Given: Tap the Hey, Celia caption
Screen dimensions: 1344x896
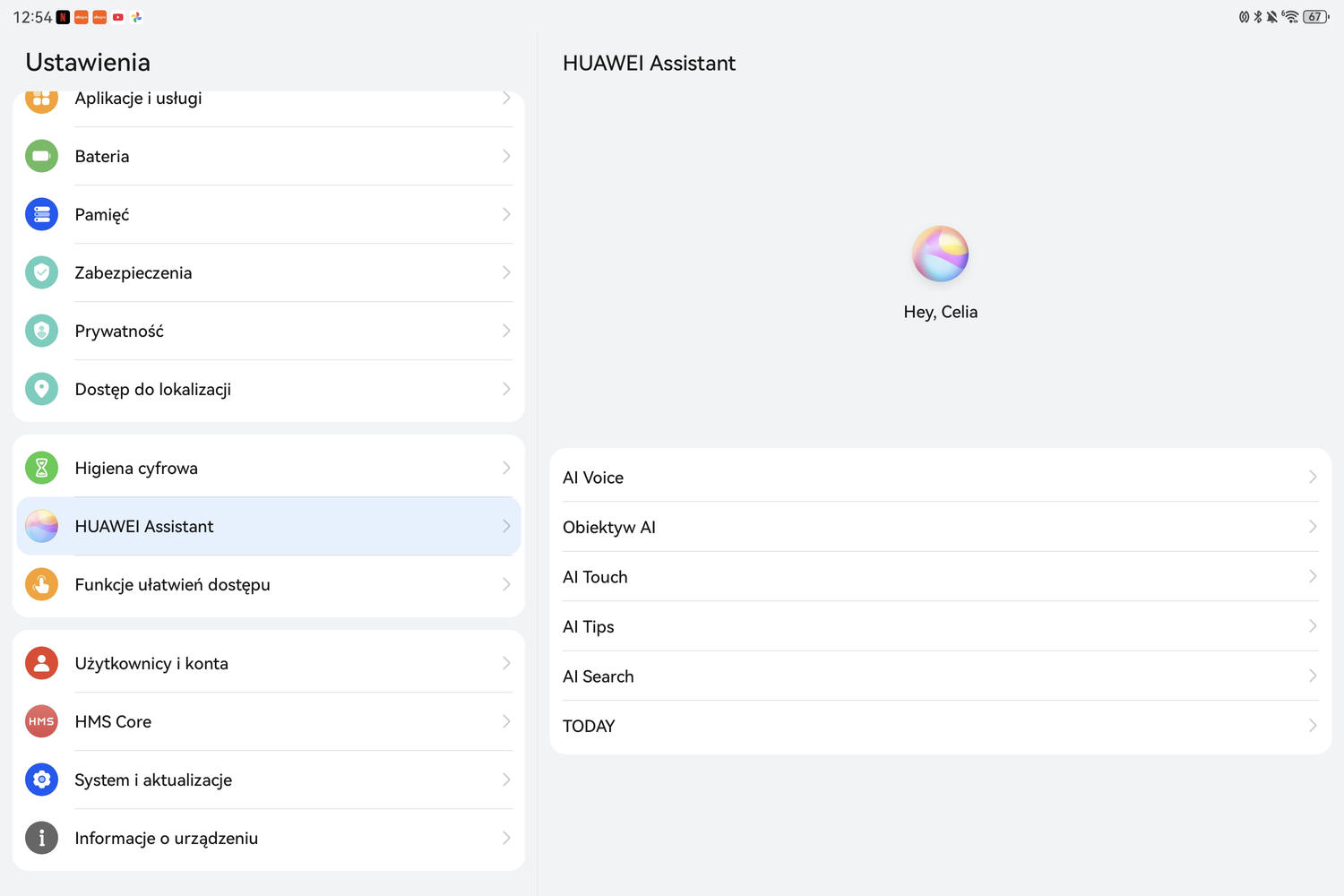Looking at the screenshot, I should [x=941, y=312].
